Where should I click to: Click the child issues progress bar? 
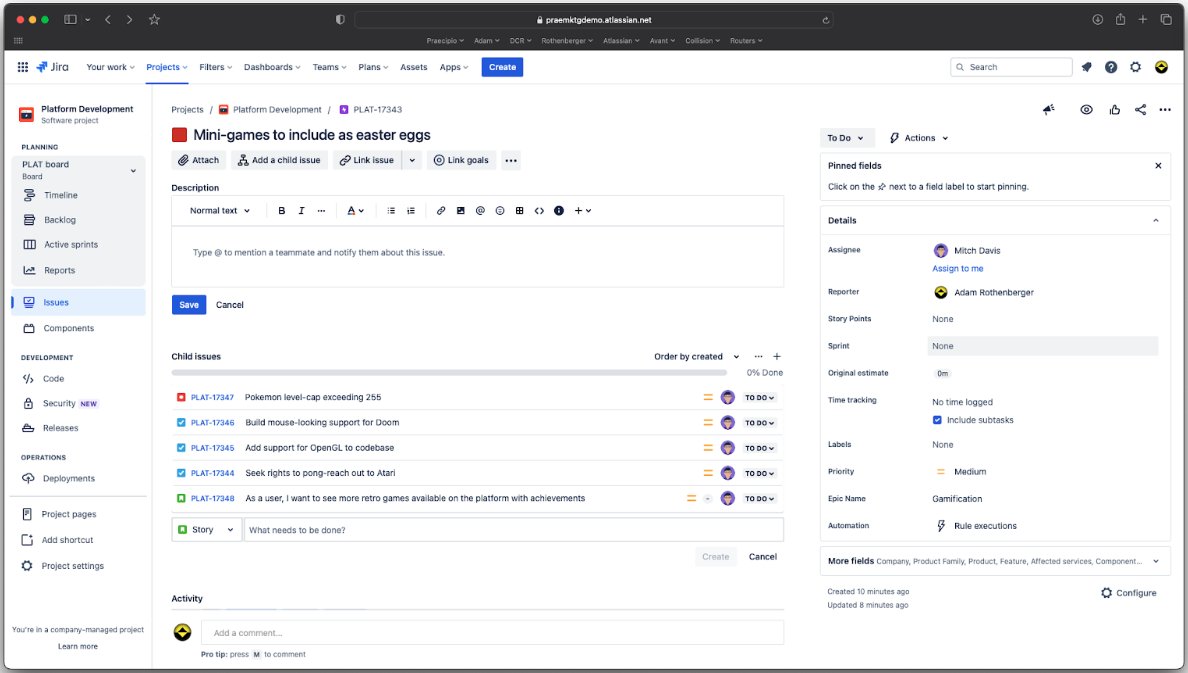click(x=449, y=373)
